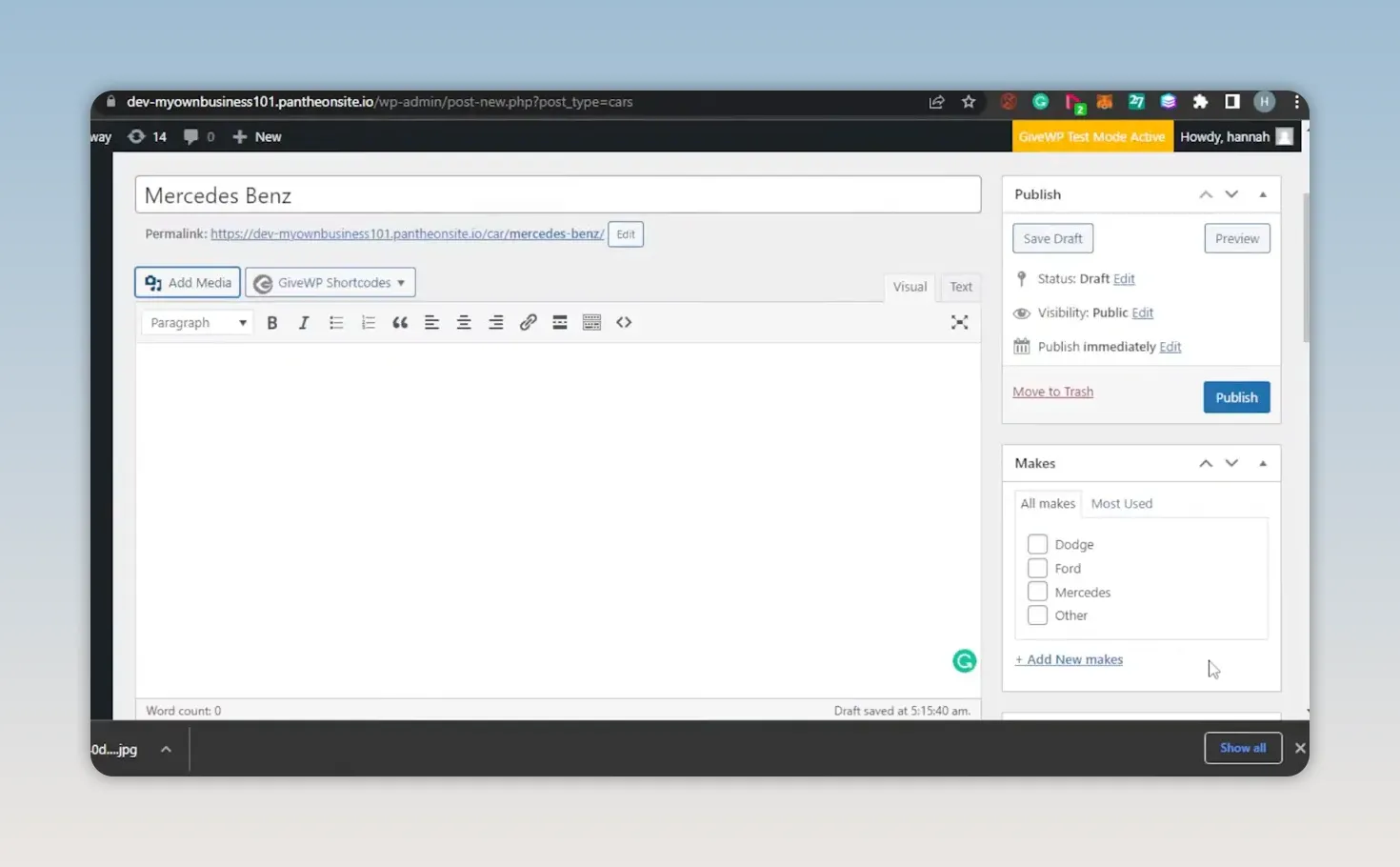
Task: Check the Ford make checkbox
Action: click(x=1037, y=568)
